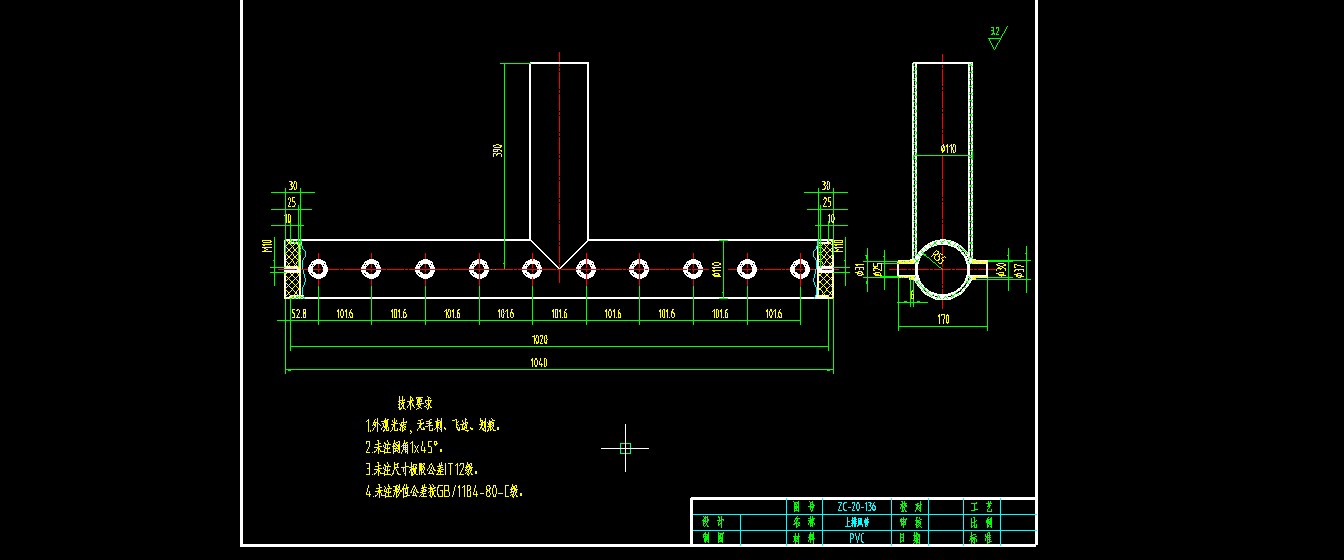This screenshot has width=1344, height=560.
Task: Click the 52.8 dimension text
Action: point(298,314)
